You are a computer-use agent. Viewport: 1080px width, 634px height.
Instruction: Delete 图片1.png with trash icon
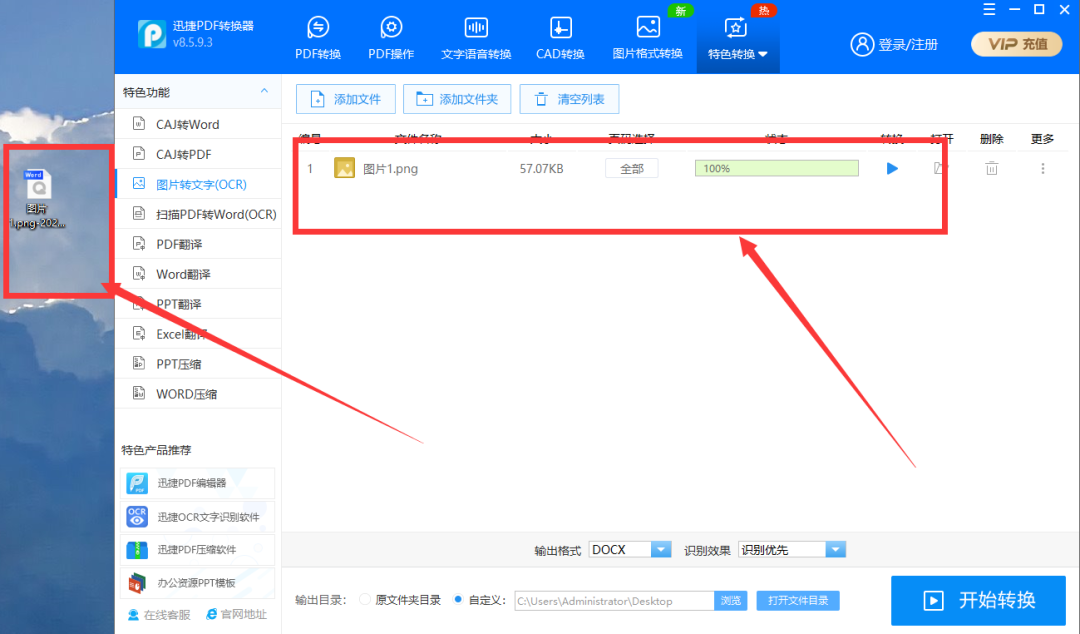tap(992, 168)
